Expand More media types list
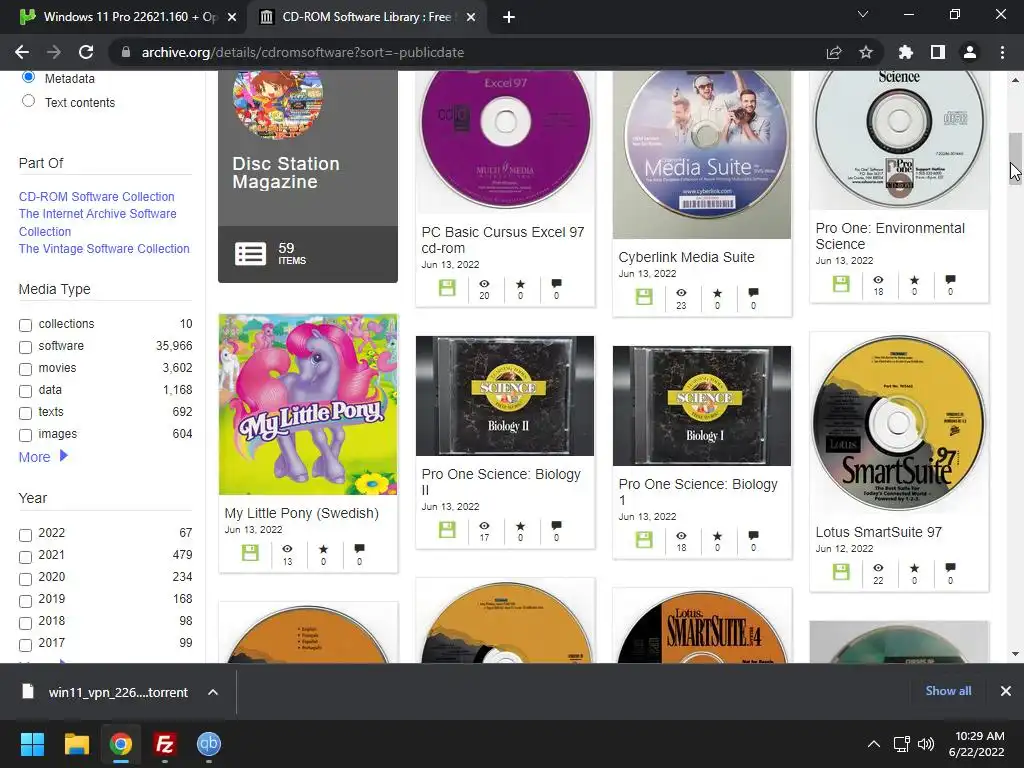This screenshot has width=1024, height=768. 43,456
